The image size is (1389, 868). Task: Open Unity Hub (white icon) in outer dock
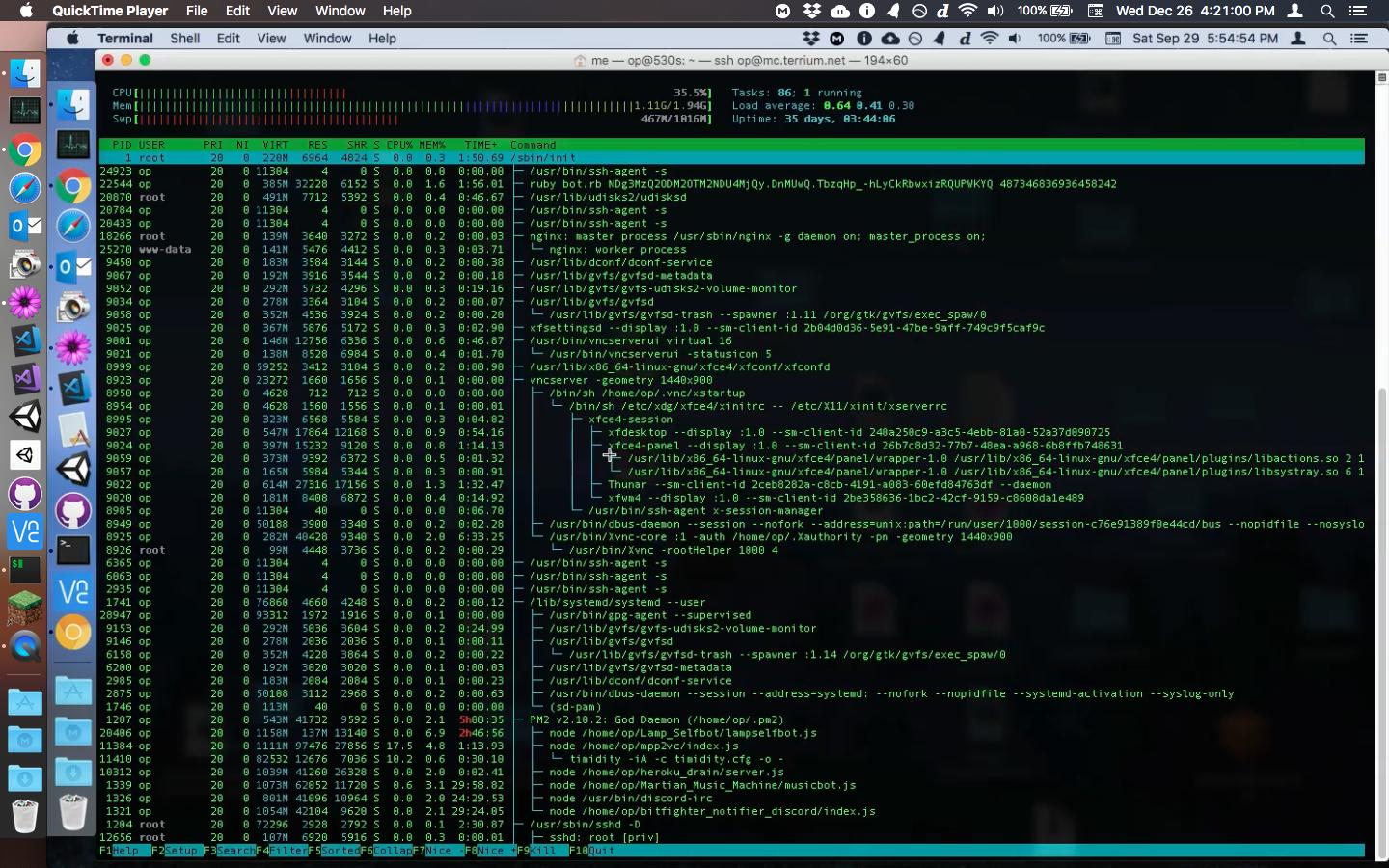[24, 455]
